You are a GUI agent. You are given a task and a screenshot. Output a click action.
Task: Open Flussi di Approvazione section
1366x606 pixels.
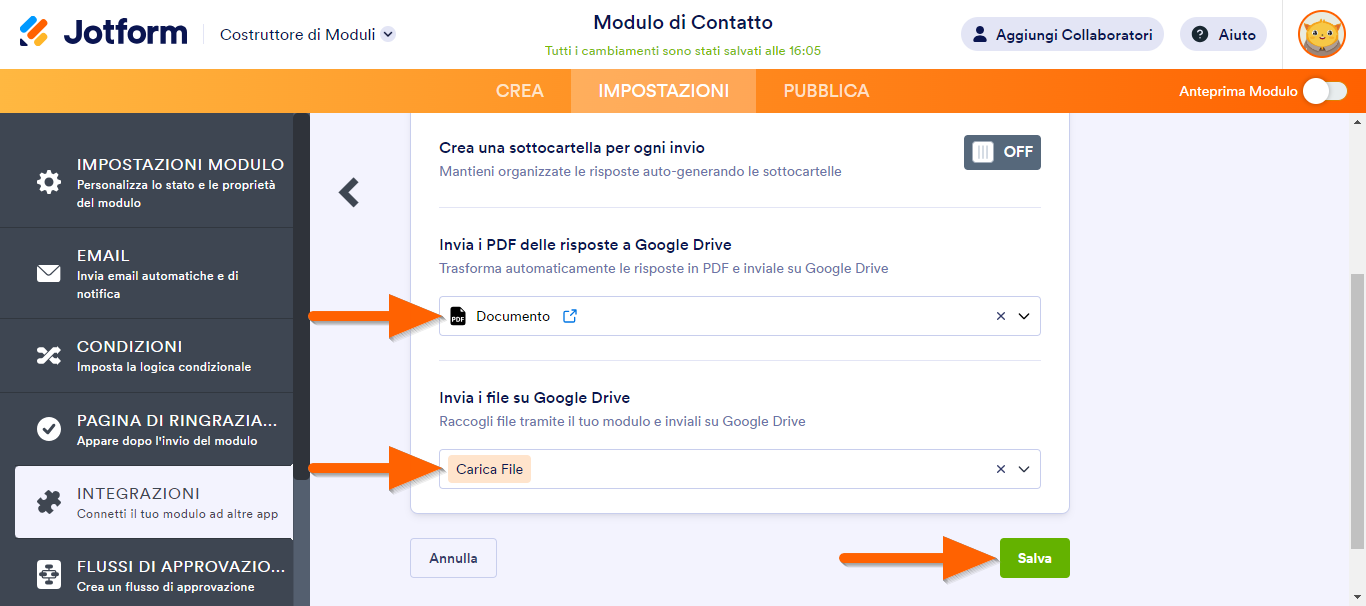pyautogui.click(x=49, y=575)
